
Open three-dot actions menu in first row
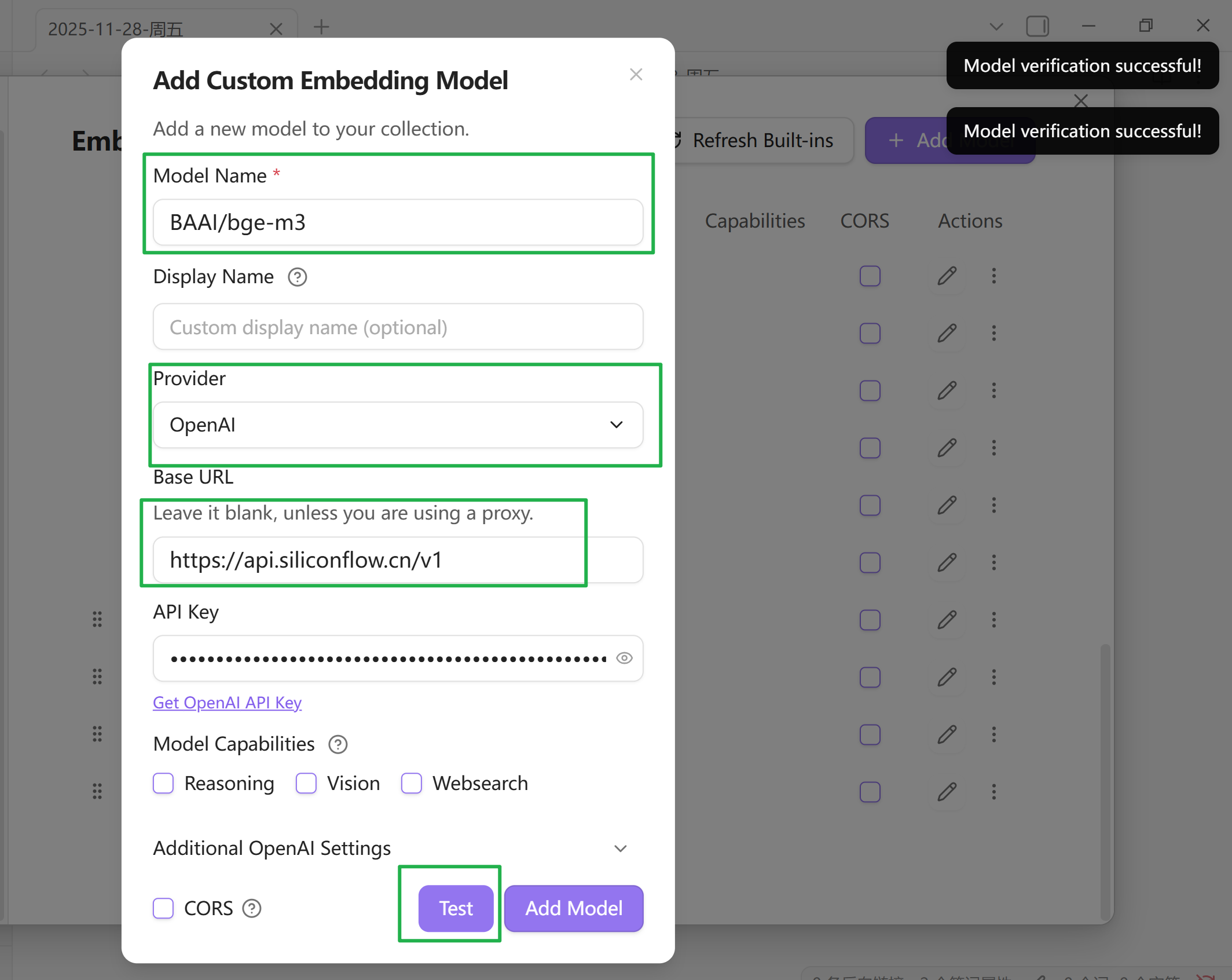click(994, 276)
